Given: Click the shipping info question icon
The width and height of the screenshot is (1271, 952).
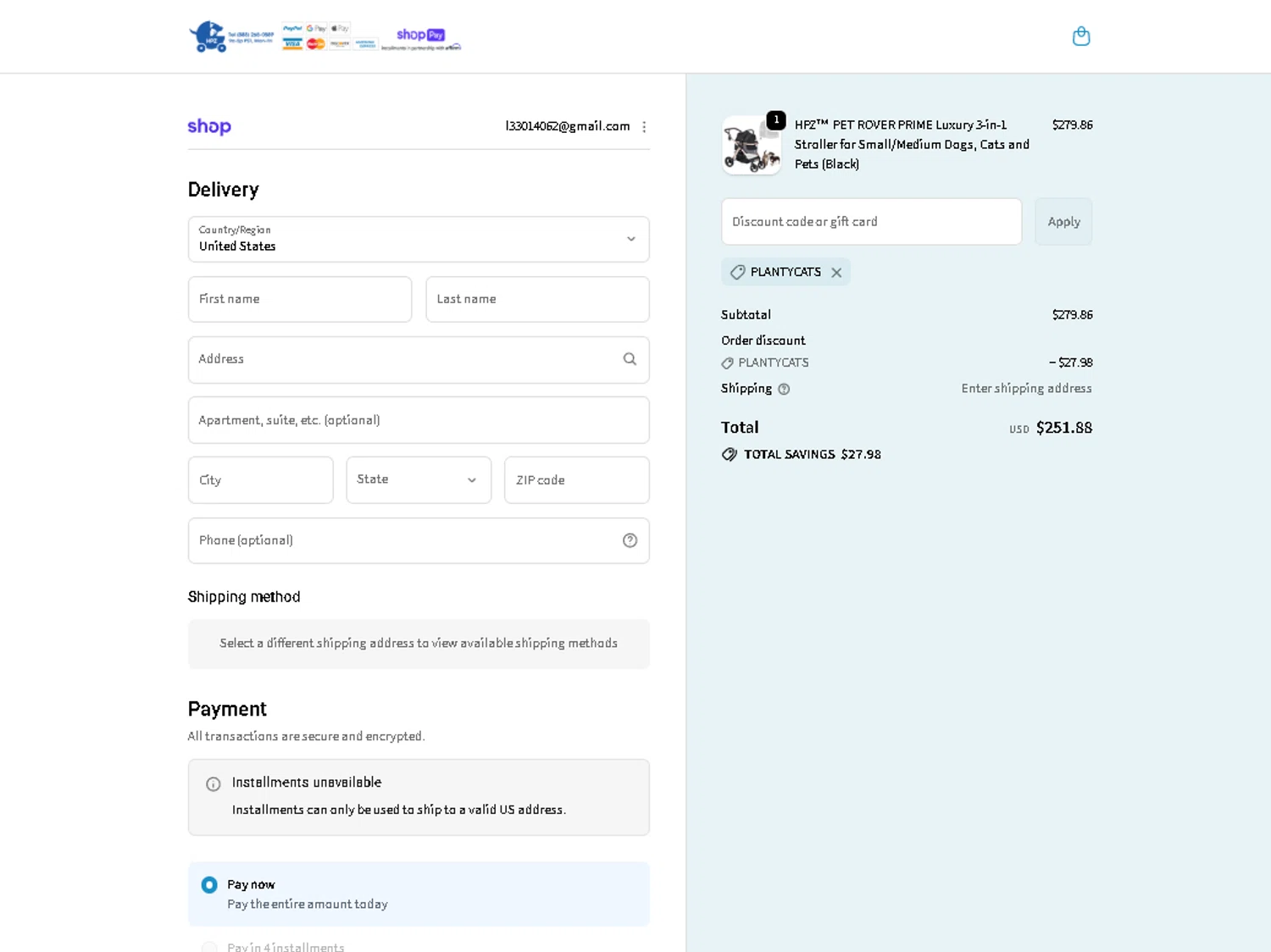Looking at the screenshot, I should (784, 390).
